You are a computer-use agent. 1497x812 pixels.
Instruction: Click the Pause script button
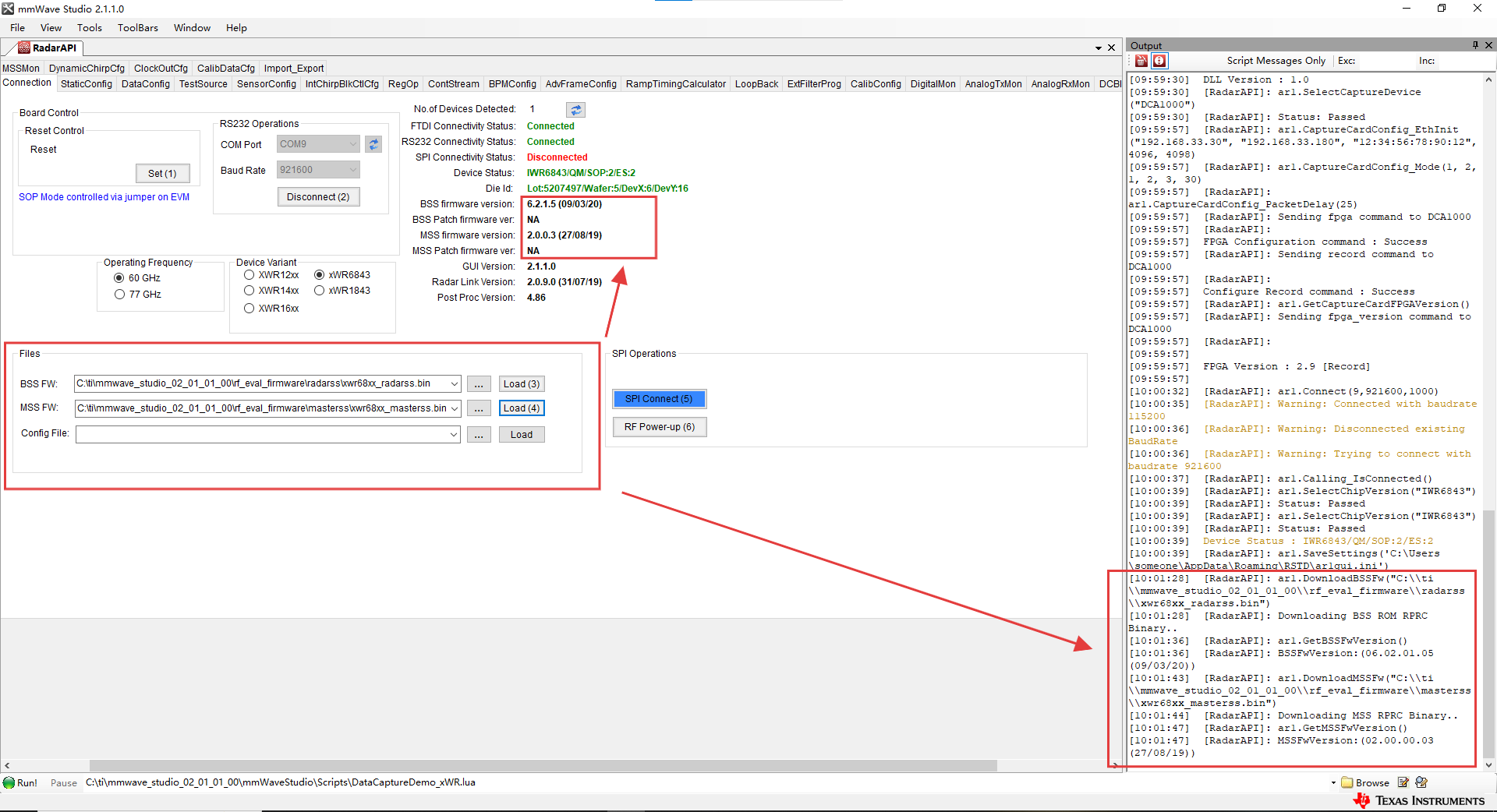pos(63,783)
